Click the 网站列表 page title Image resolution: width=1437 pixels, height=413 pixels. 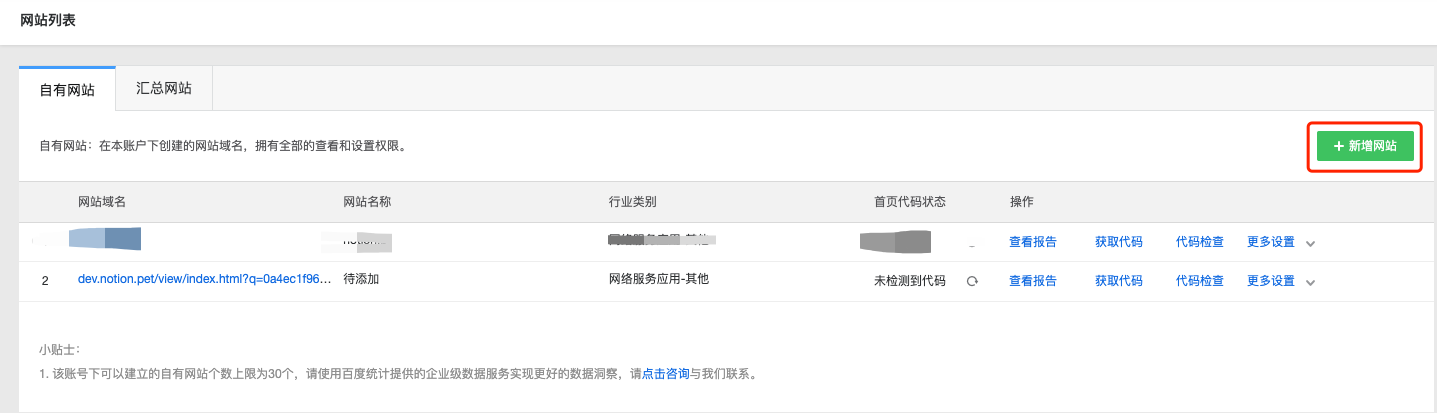click(48, 20)
